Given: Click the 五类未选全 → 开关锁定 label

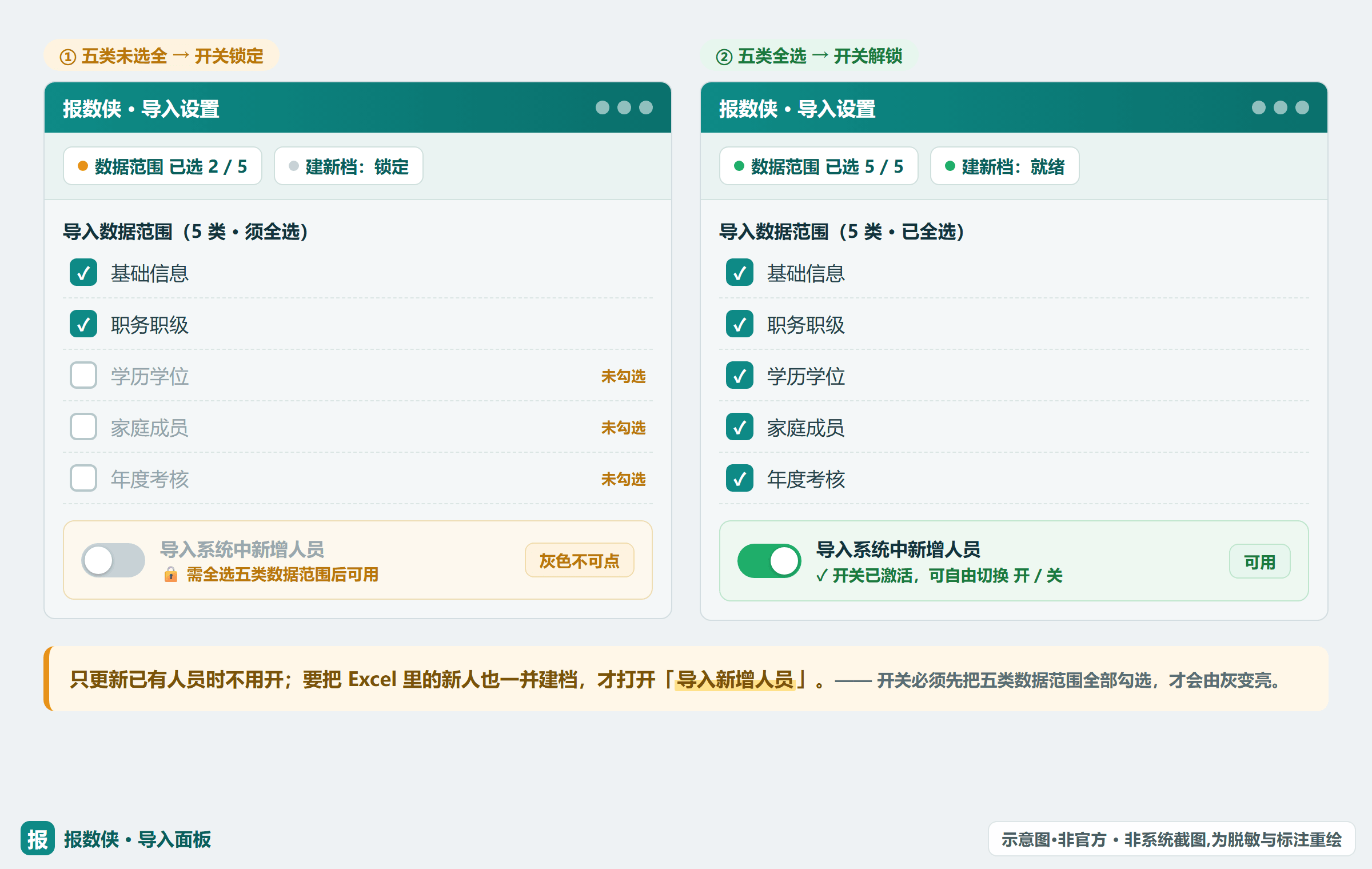Looking at the screenshot, I should pyautogui.click(x=162, y=55).
